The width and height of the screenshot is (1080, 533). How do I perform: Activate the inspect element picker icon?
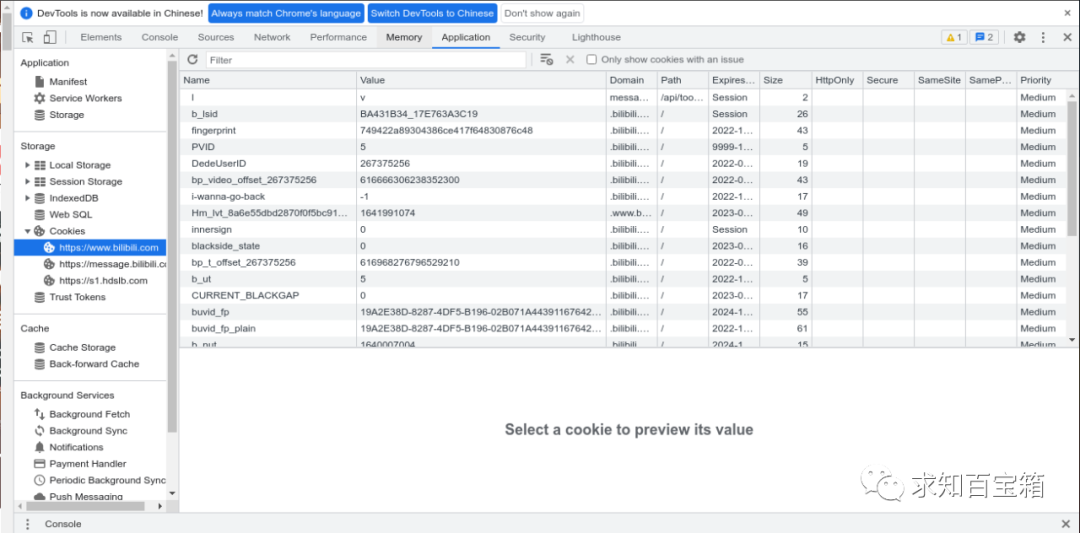coord(28,37)
